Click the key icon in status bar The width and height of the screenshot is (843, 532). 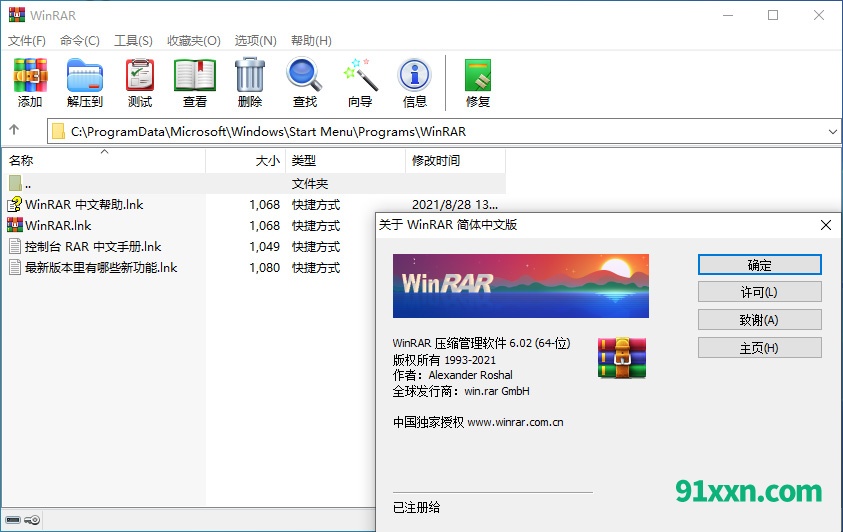[x=32, y=520]
